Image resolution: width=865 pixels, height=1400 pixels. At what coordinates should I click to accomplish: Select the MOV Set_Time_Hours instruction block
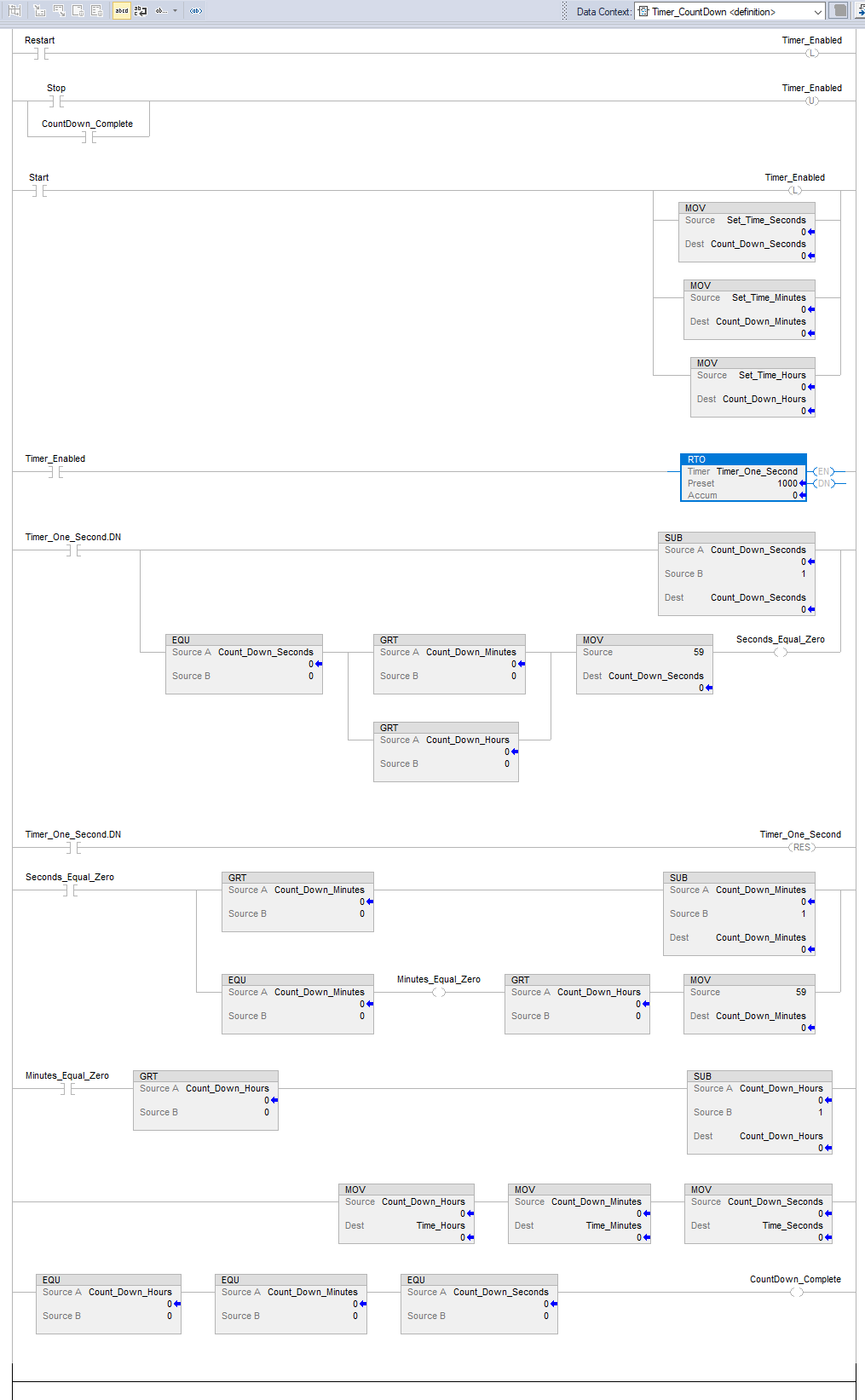click(x=753, y=387)
